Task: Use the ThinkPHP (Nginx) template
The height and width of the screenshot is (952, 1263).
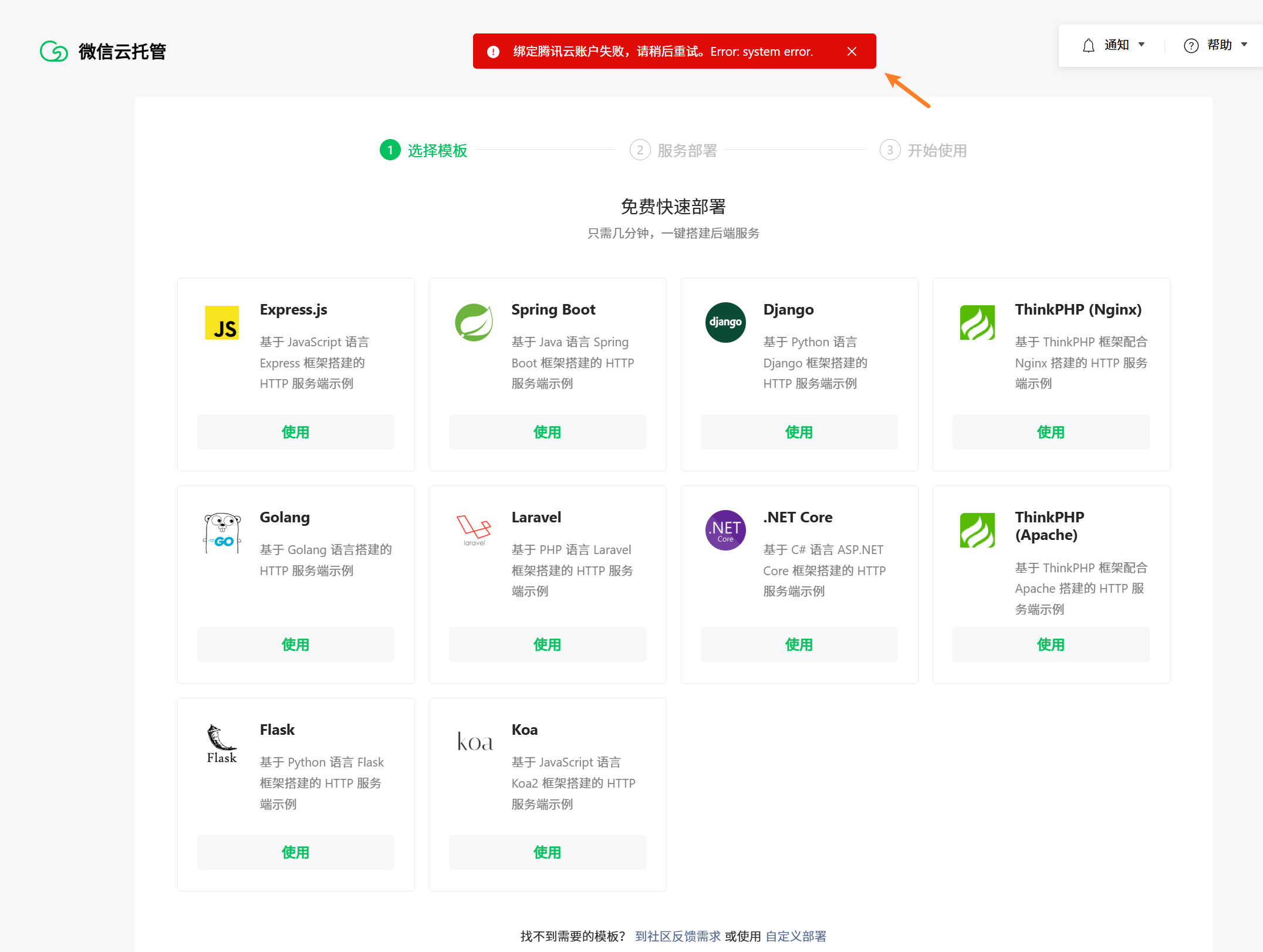Action: [x=1051, y=432]
